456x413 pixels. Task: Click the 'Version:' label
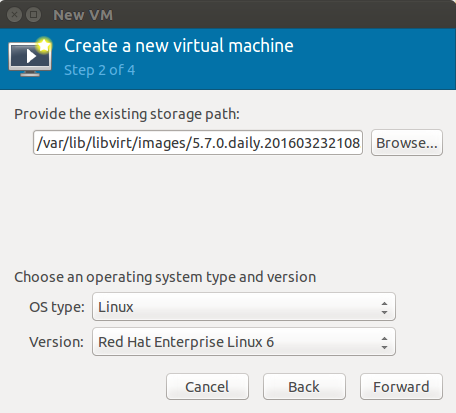56,342
